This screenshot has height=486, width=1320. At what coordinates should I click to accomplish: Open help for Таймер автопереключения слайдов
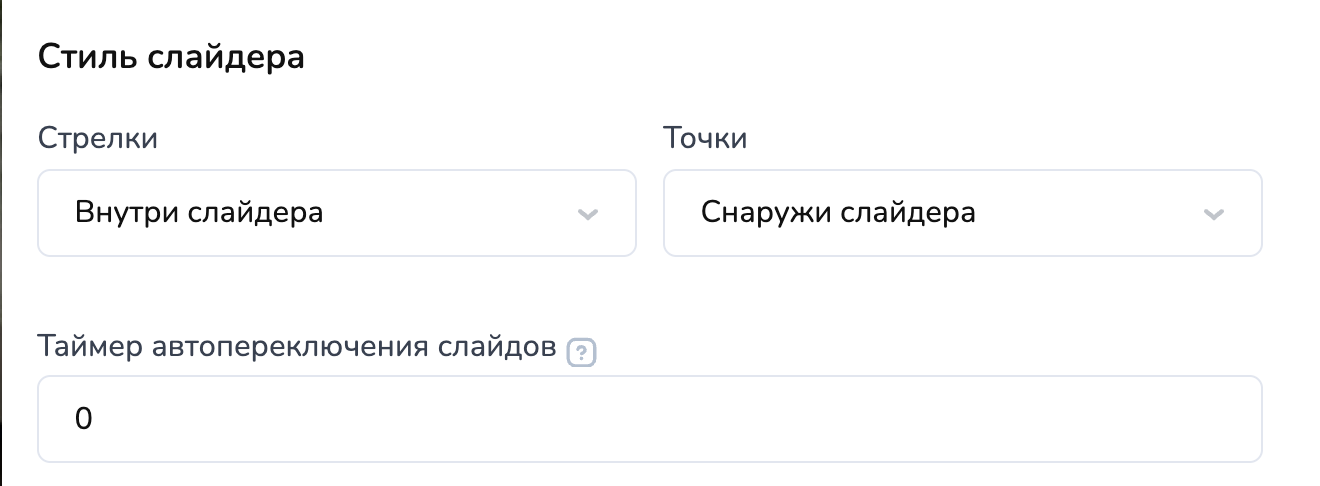click(581, 354)
